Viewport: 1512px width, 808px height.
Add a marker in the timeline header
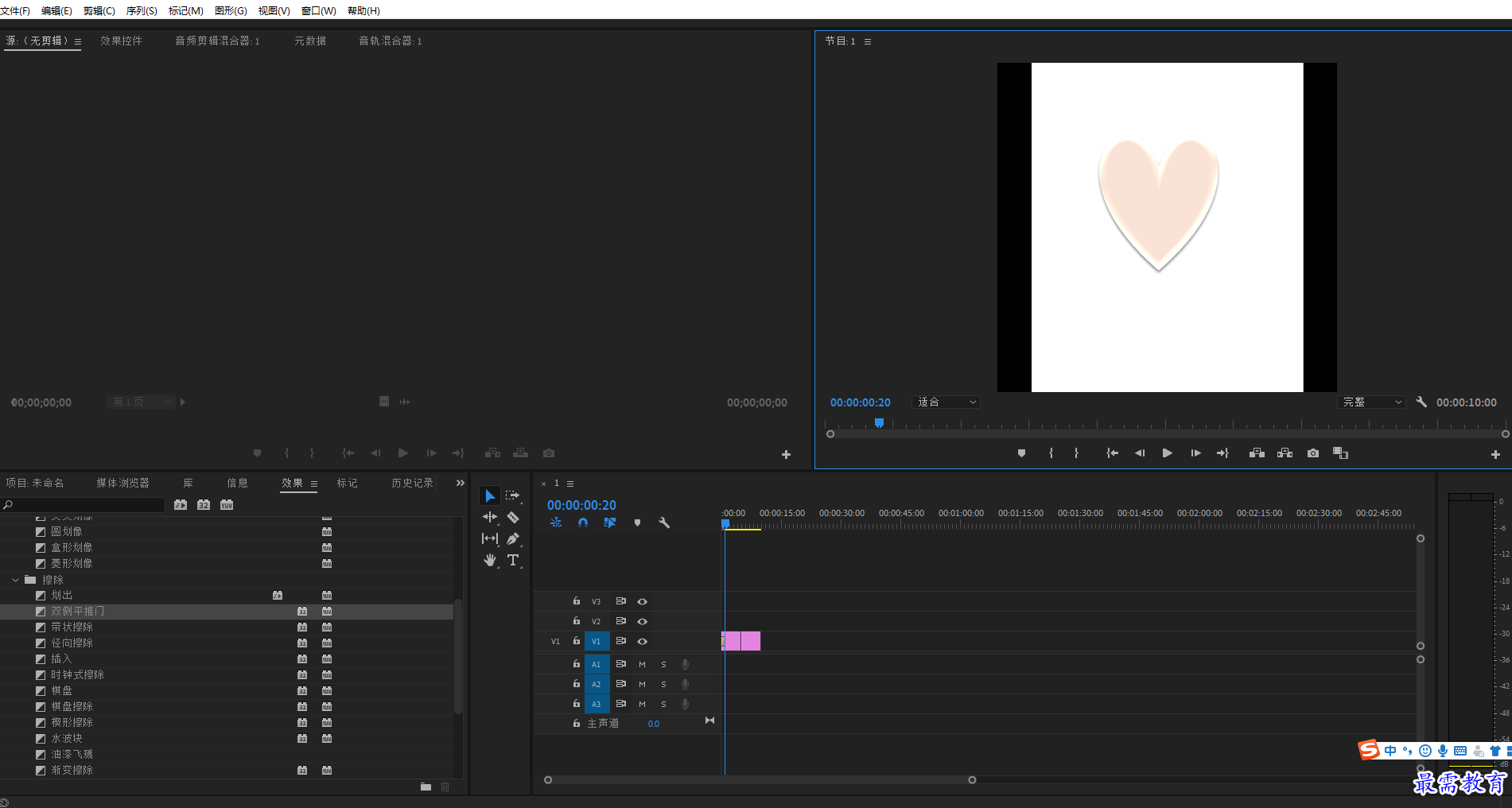click(637, 522)
